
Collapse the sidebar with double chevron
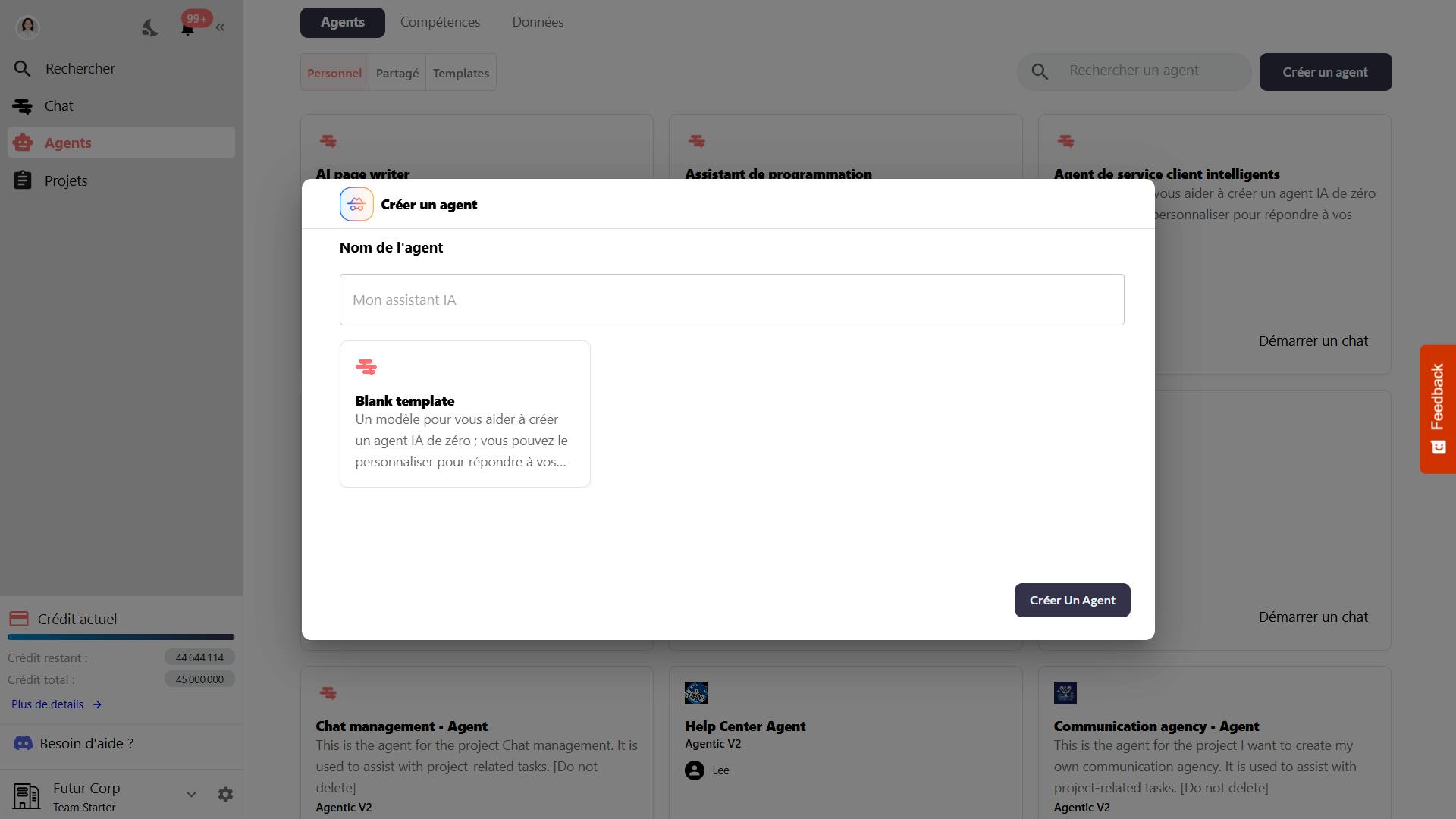point(220,27)
